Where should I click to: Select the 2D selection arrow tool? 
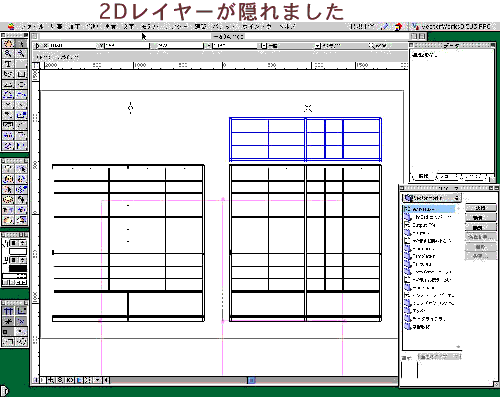click(x=21, y=44)
